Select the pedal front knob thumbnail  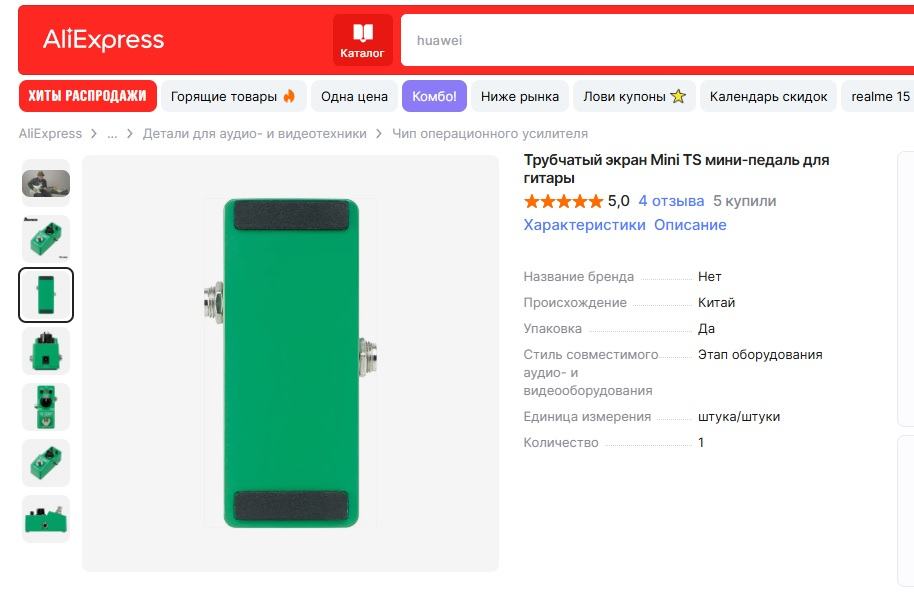46,407
